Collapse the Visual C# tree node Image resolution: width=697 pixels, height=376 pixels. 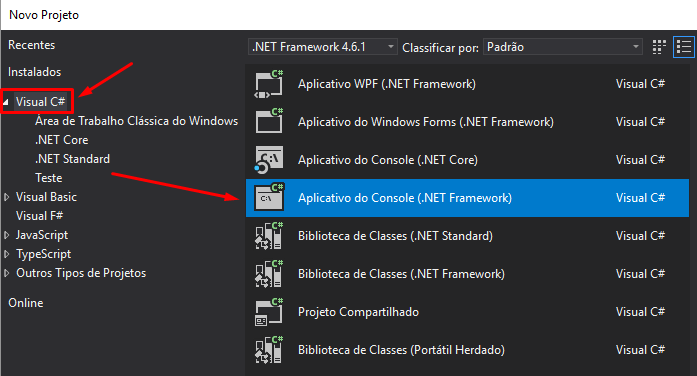(6, 103)
